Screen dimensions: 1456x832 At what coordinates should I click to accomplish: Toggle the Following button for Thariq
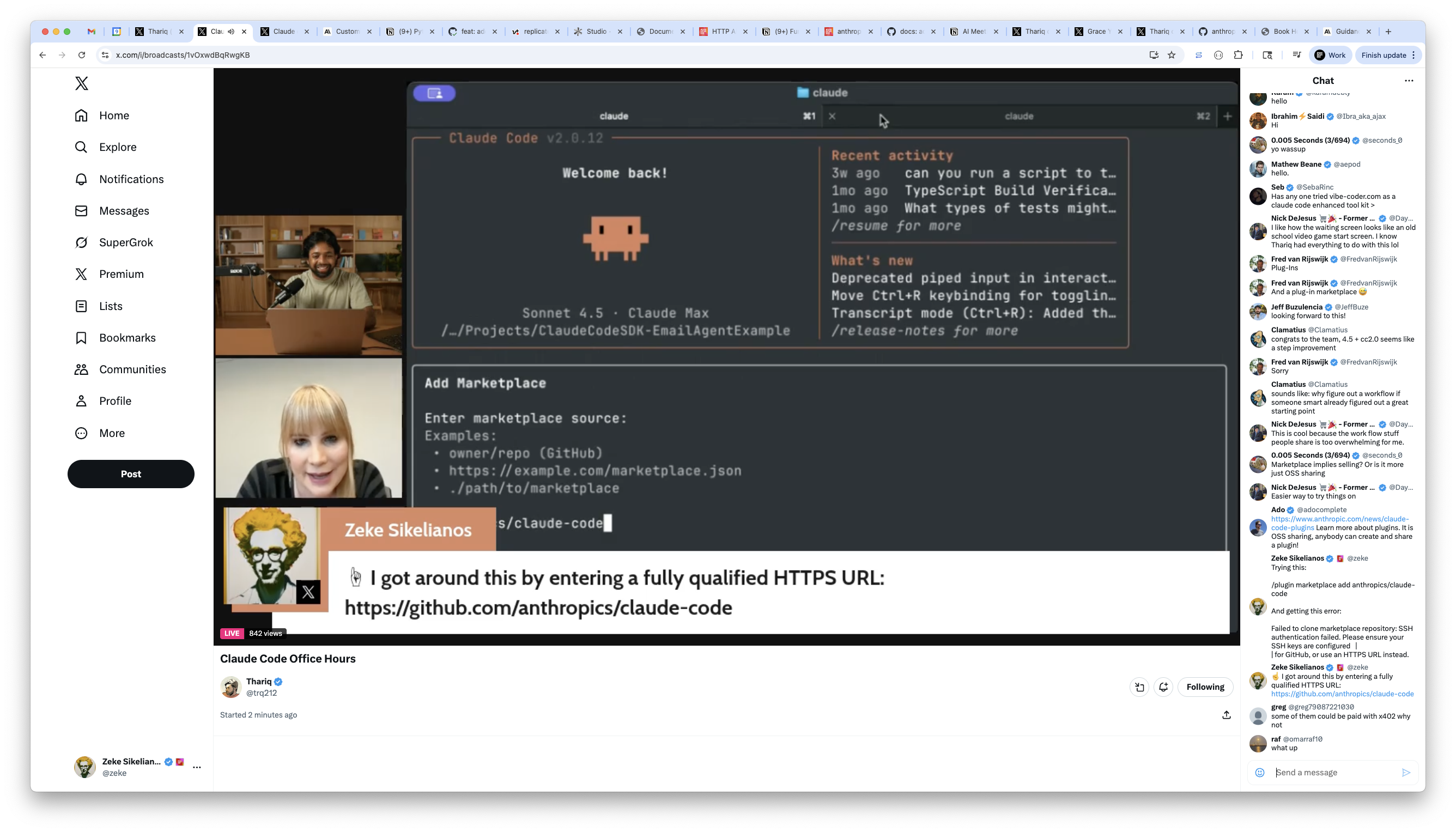pos(1205,687)
